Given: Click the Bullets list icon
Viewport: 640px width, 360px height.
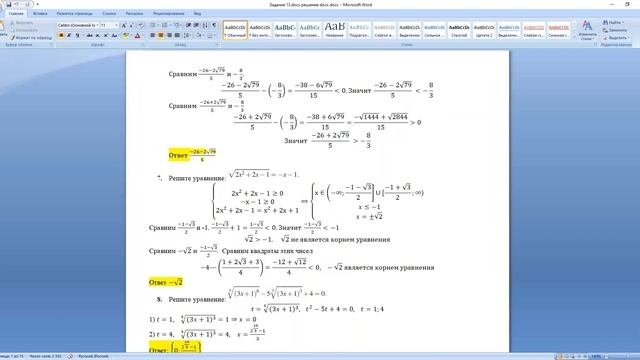Looking at the screenshot, I should pyautogui.click(x=153, y=25).
